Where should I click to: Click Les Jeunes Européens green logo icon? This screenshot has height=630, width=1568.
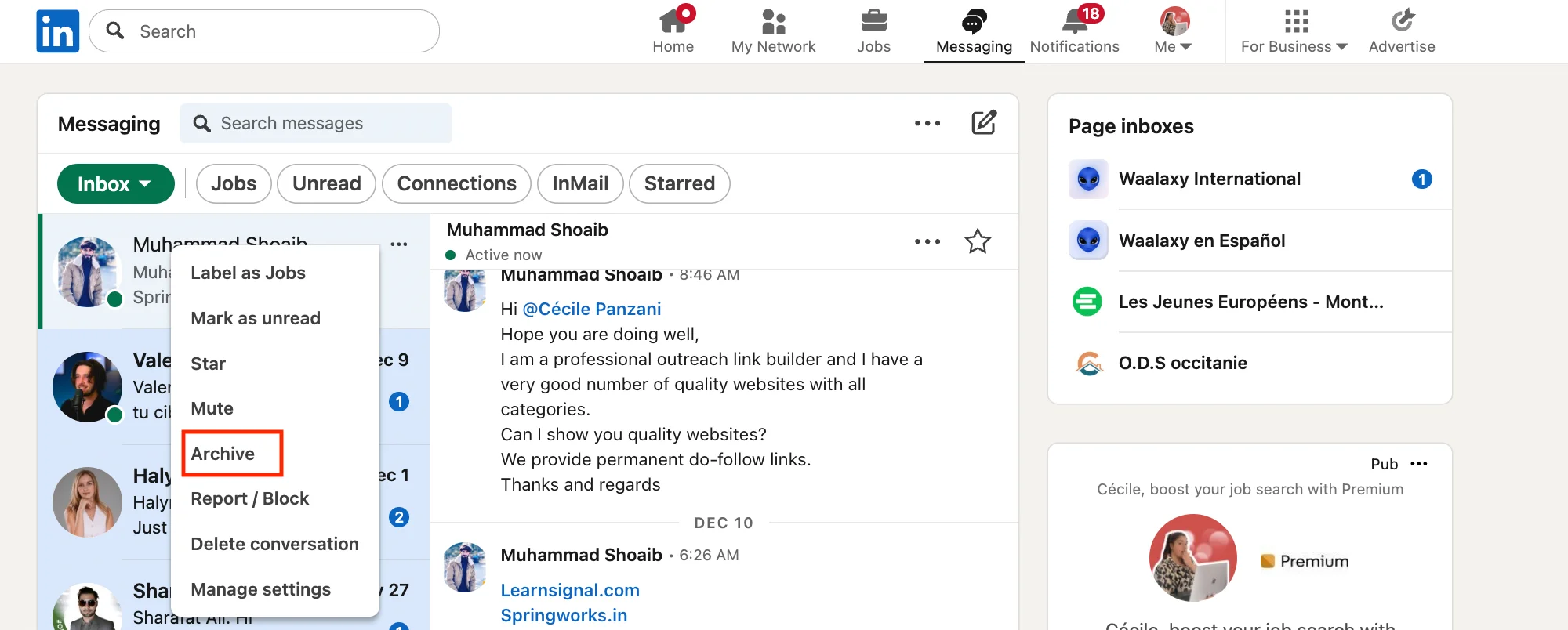[1087, 302]
